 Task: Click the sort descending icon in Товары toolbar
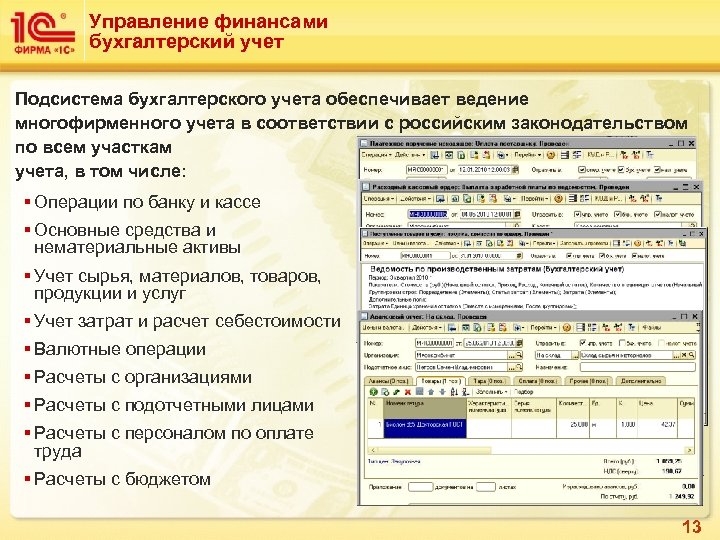[x=465, y=392]
